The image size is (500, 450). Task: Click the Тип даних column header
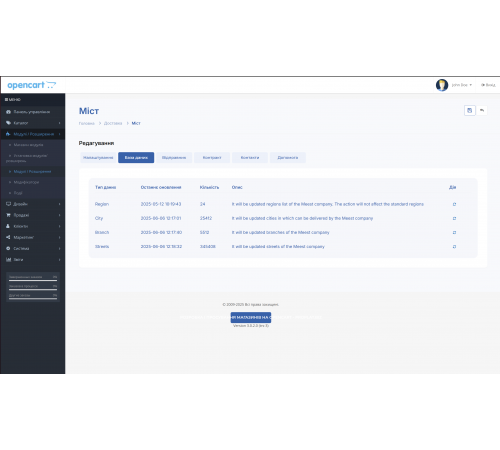pyautogui.click(x=105, y=187)
